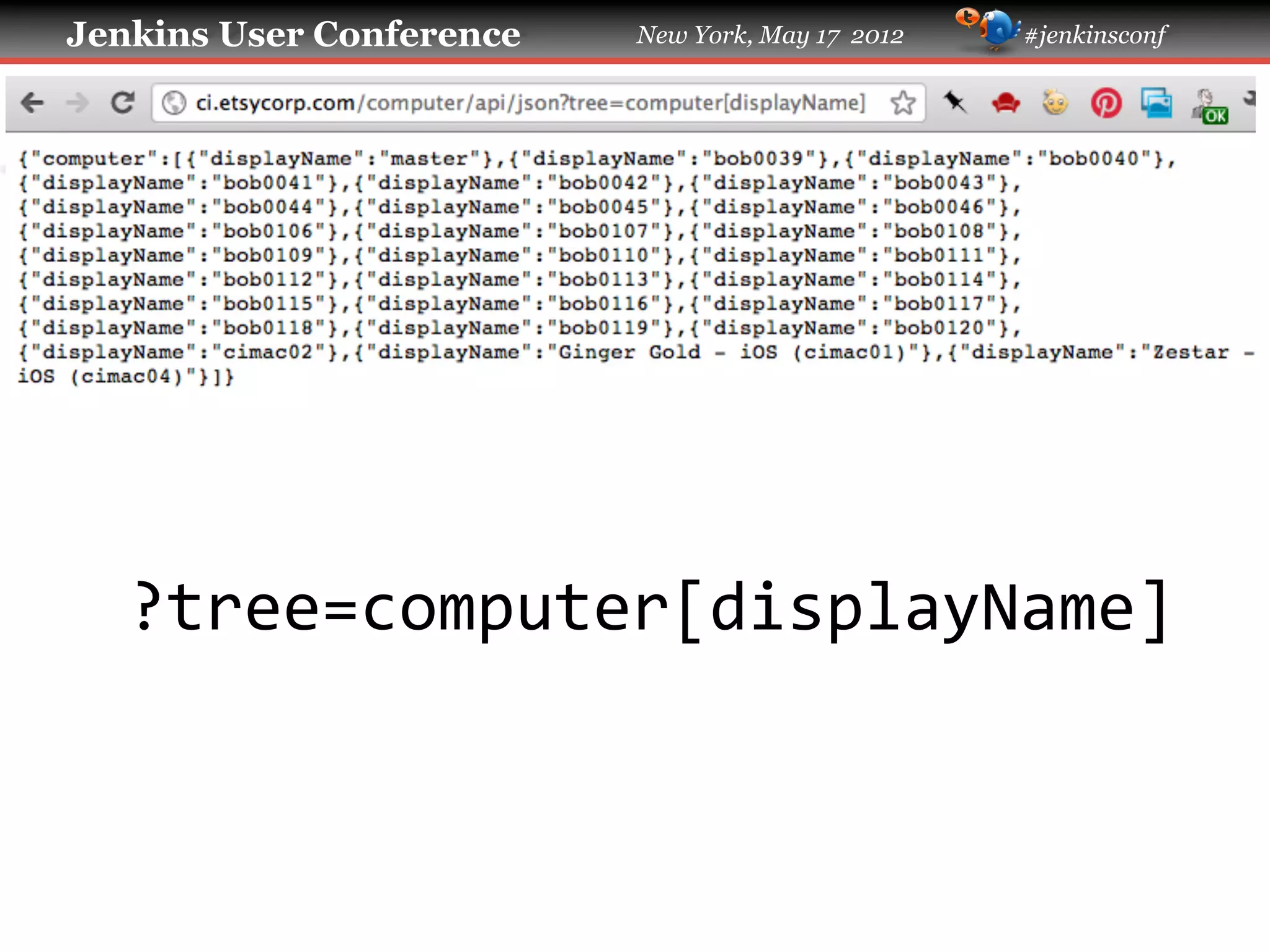Click the Pinterest extension icon

pyautogui.click(x=1106, y=103)
